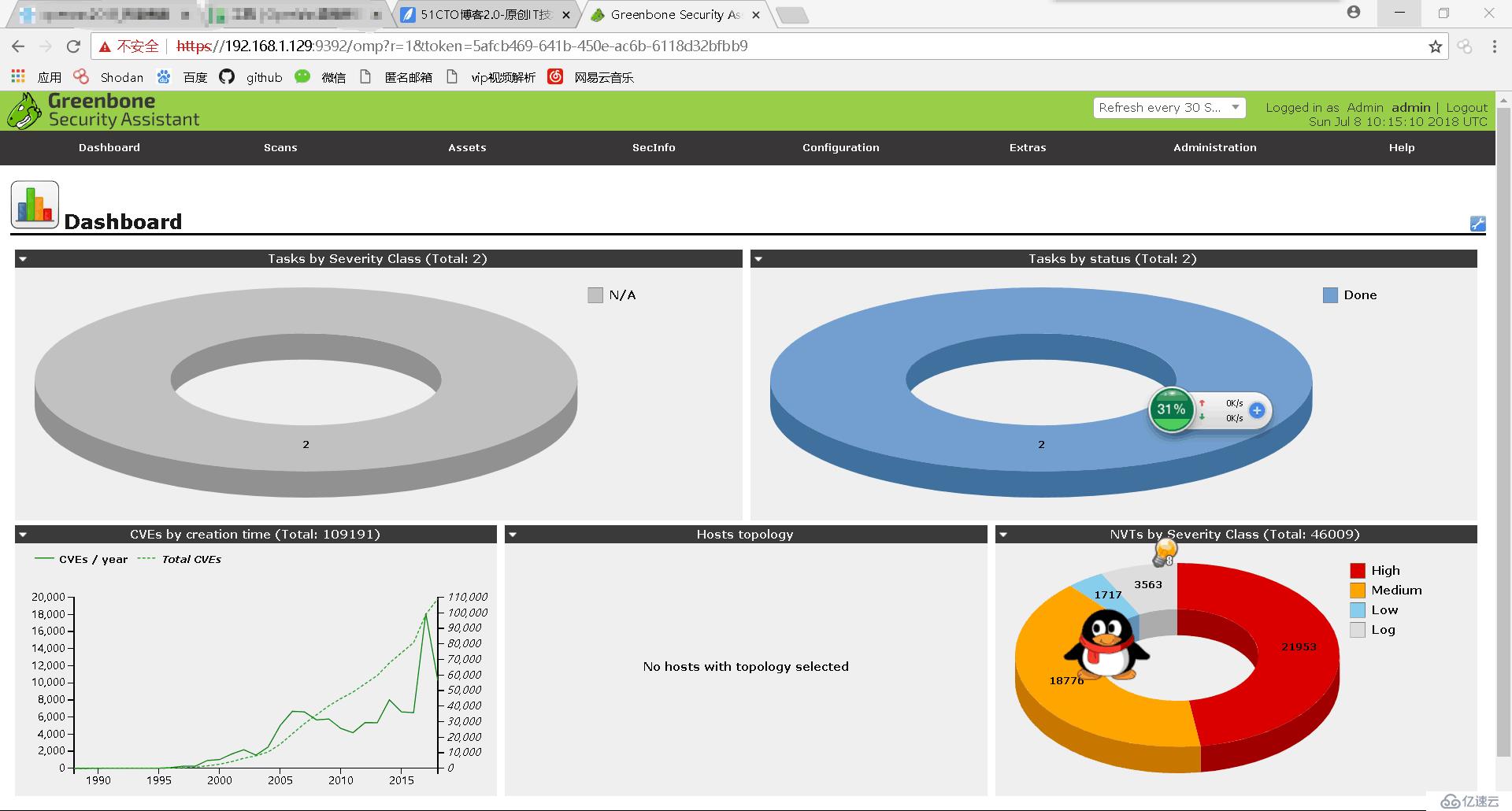The width and height of the screenshot is (1512, 811).
Task: Click the Low slice labeled 1717
Action: point(1108,595)
